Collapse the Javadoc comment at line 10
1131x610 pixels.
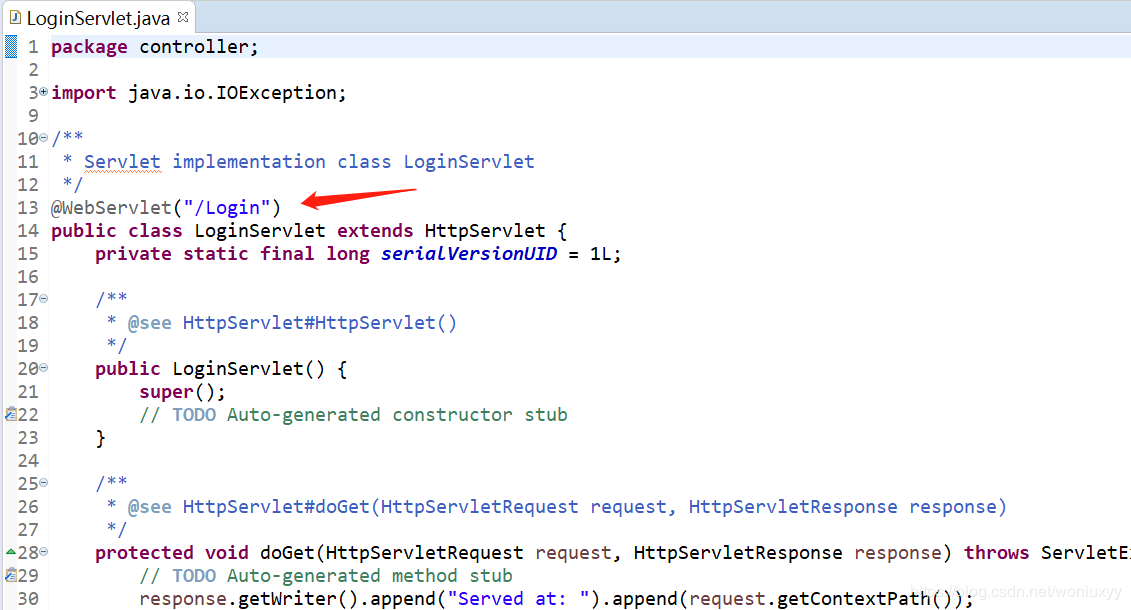[43, 137]
